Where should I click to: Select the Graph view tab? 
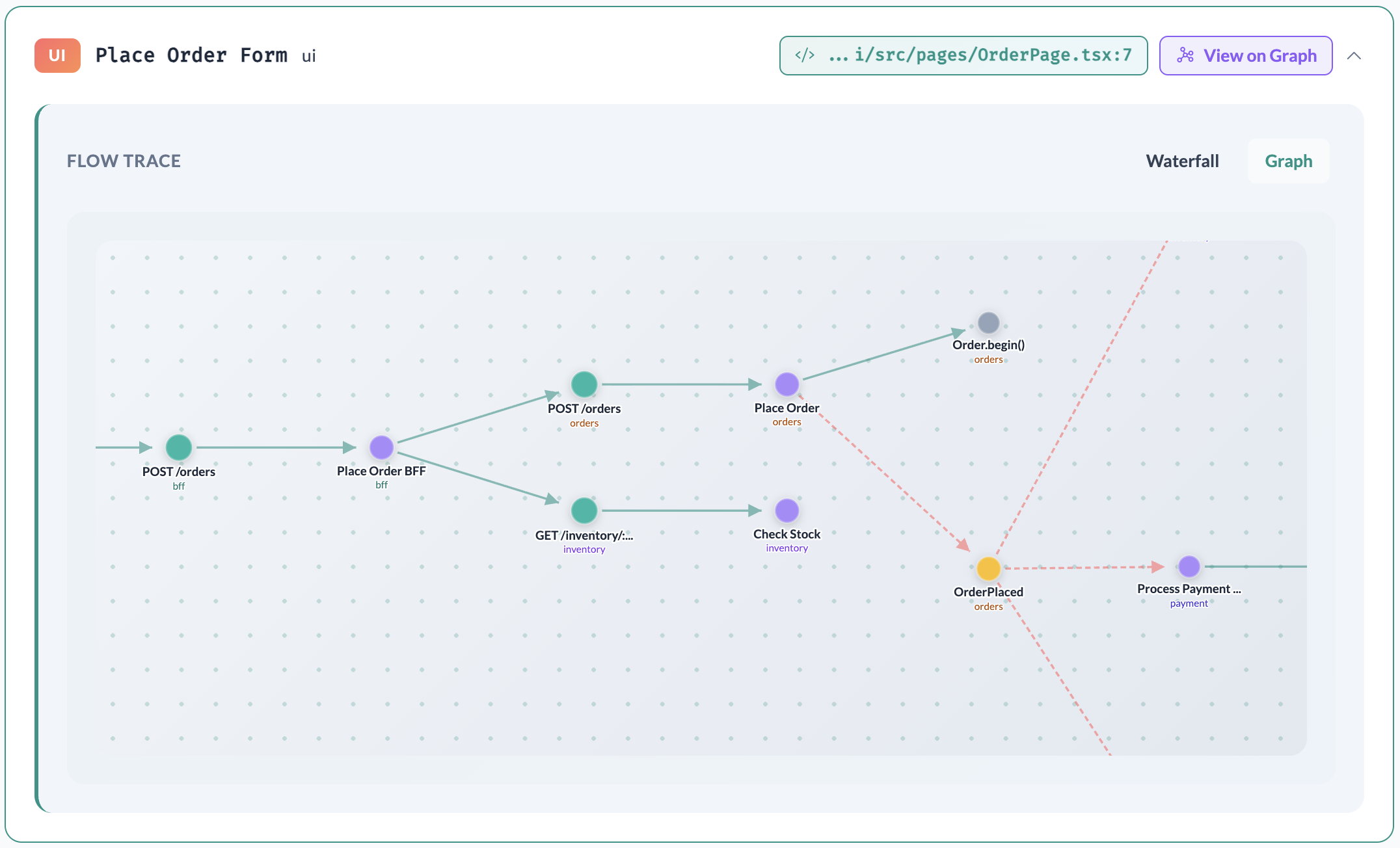(x=1288, y=161)
